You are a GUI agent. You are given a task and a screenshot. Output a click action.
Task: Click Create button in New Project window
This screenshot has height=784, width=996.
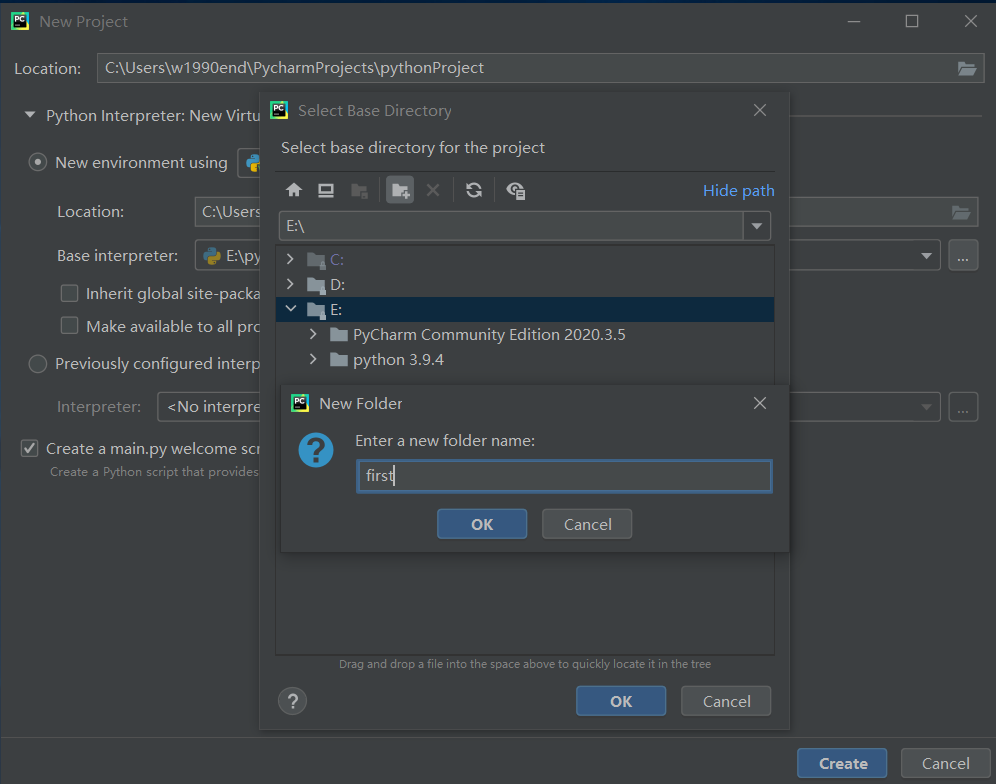[x=842, y=764]
